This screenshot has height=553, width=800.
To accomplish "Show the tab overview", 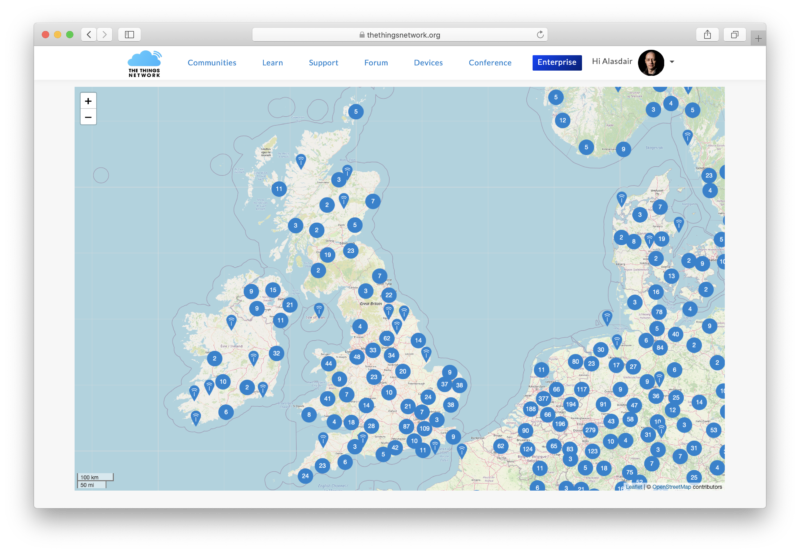I will tap(734, 34).
